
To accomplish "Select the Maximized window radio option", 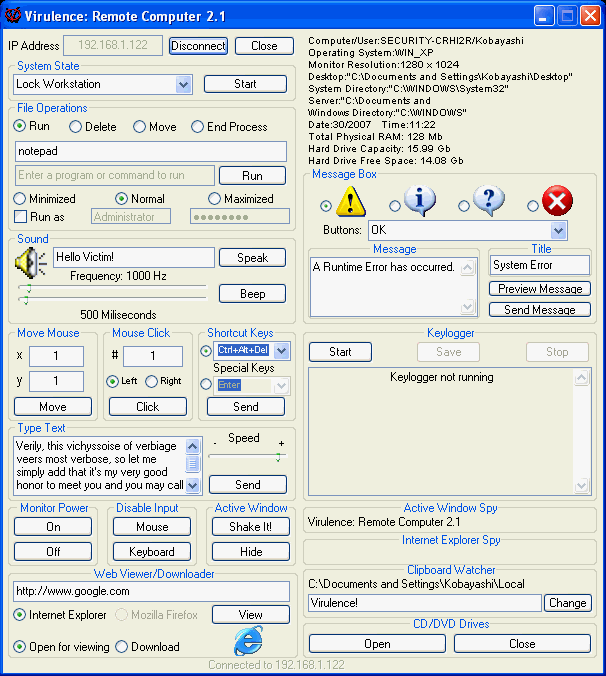I will pyautogui.click(x=215, y=199).
